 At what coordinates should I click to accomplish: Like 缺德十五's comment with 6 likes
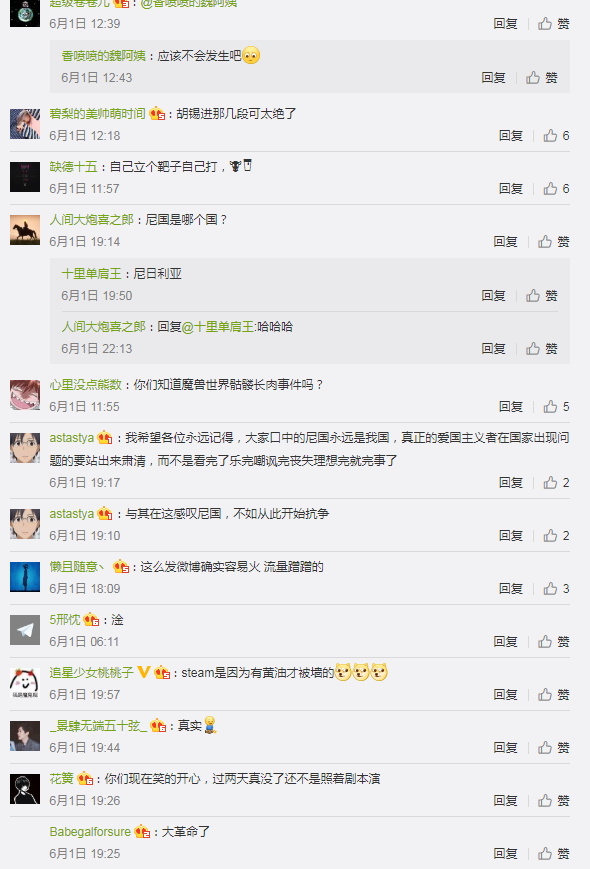tap(556, 189)
